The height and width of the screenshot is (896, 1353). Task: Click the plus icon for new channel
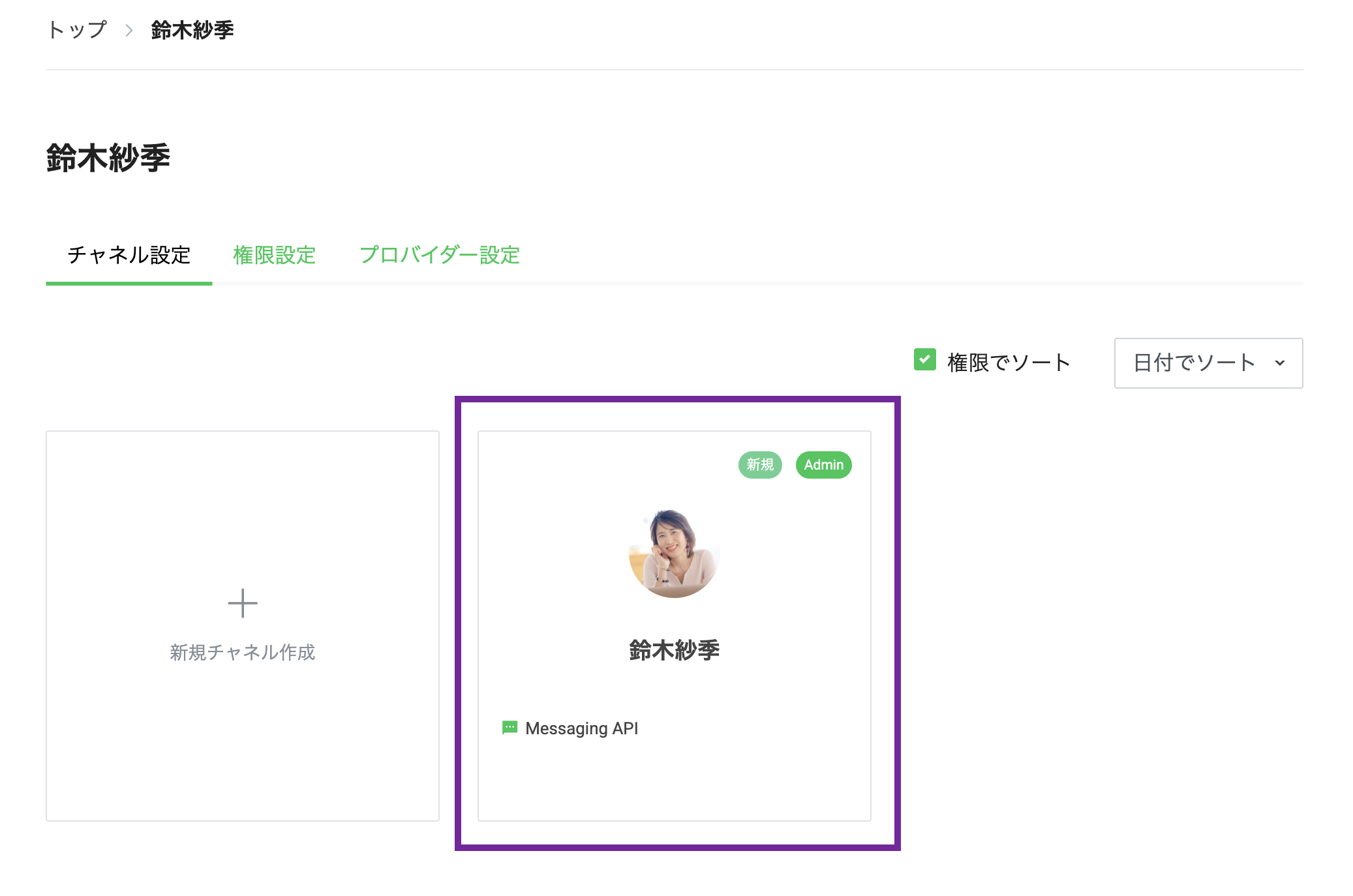(x=243, y=603)
